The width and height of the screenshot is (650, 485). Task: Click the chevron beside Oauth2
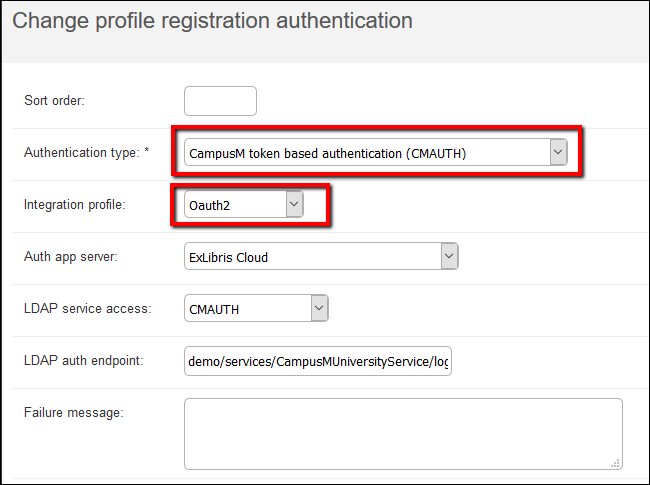pos(293,204)
